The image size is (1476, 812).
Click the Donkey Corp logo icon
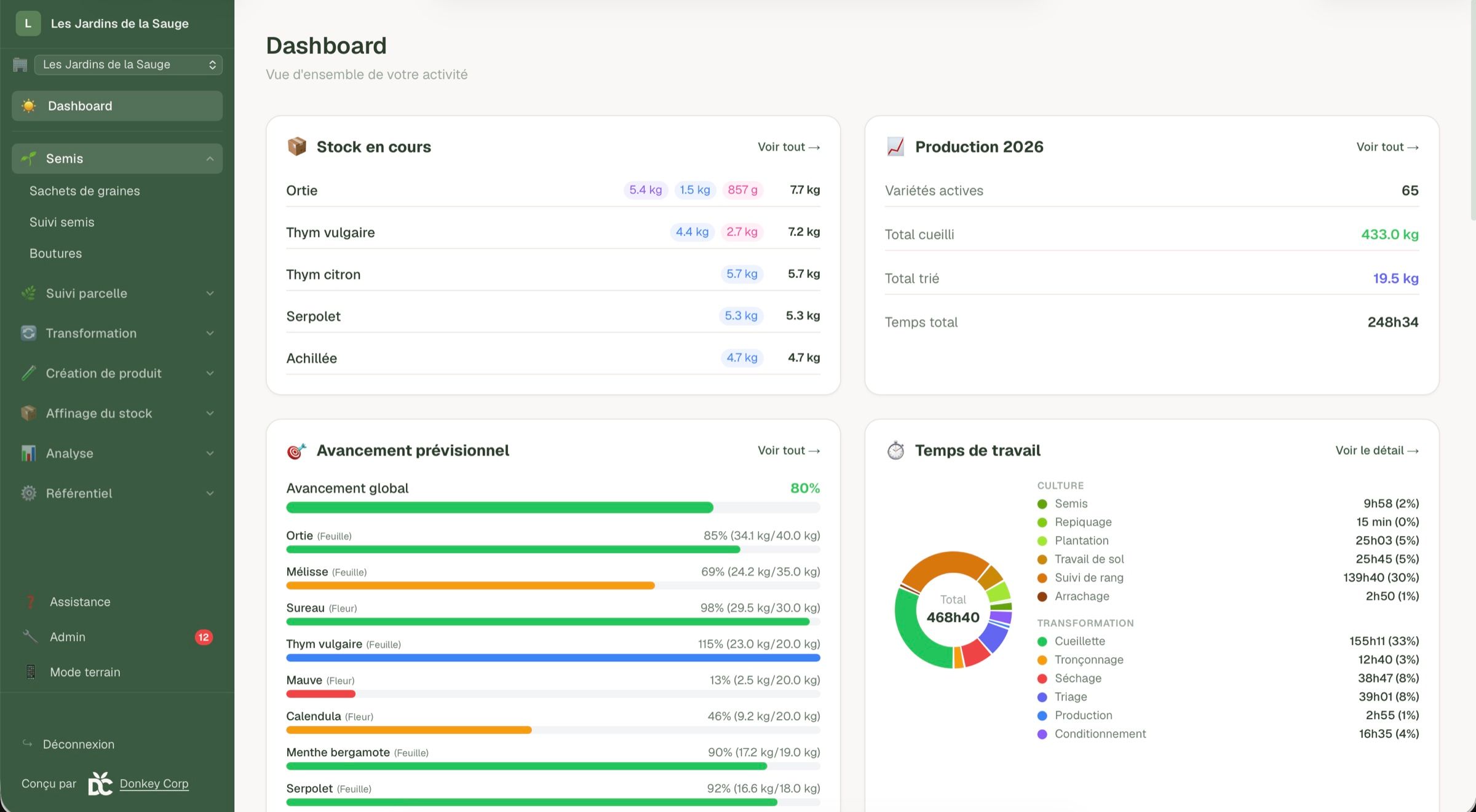[100, 783]
